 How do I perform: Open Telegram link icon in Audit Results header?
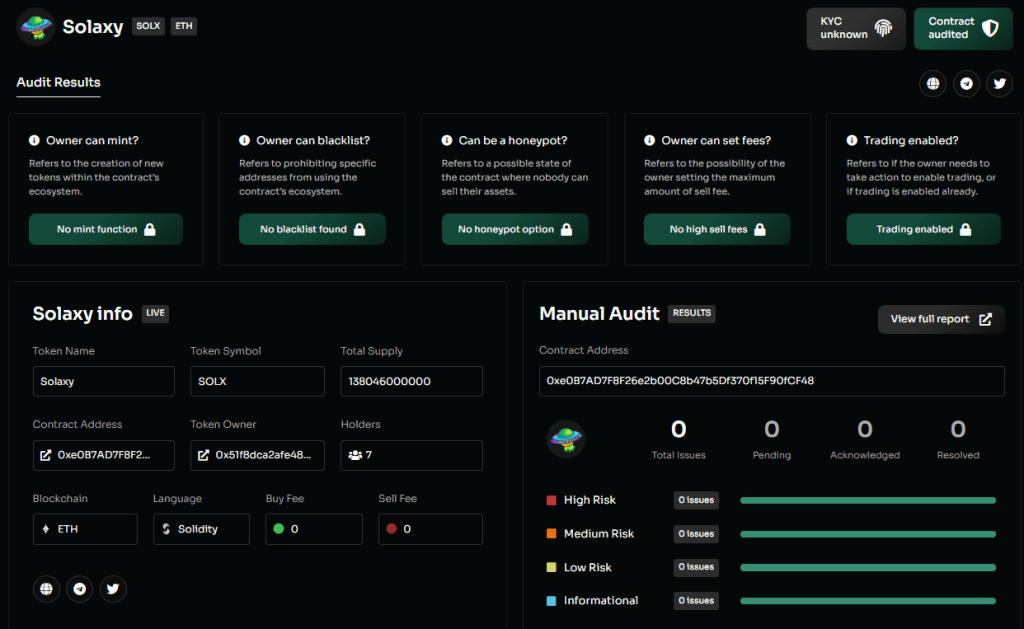[x=966, y=84]
